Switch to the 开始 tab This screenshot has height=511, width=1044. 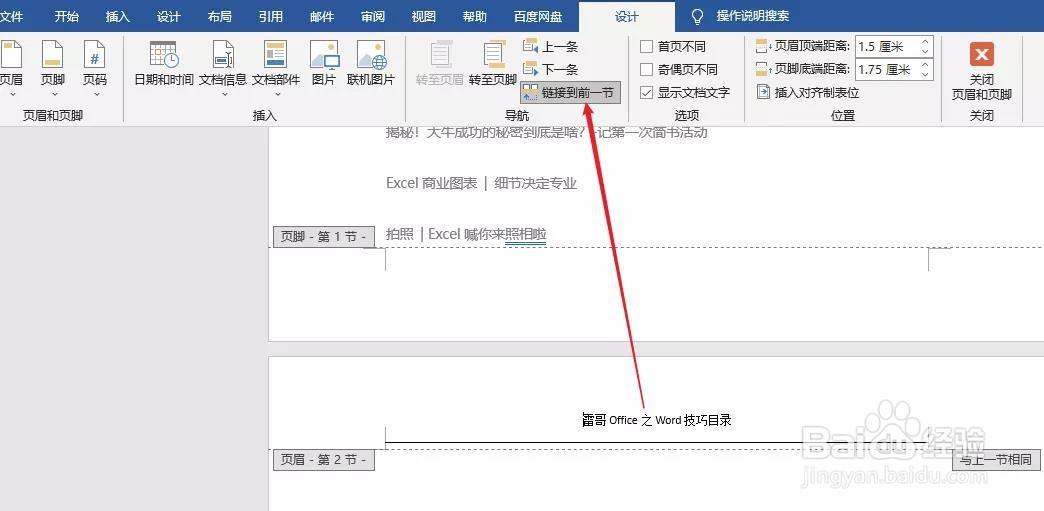67,17
